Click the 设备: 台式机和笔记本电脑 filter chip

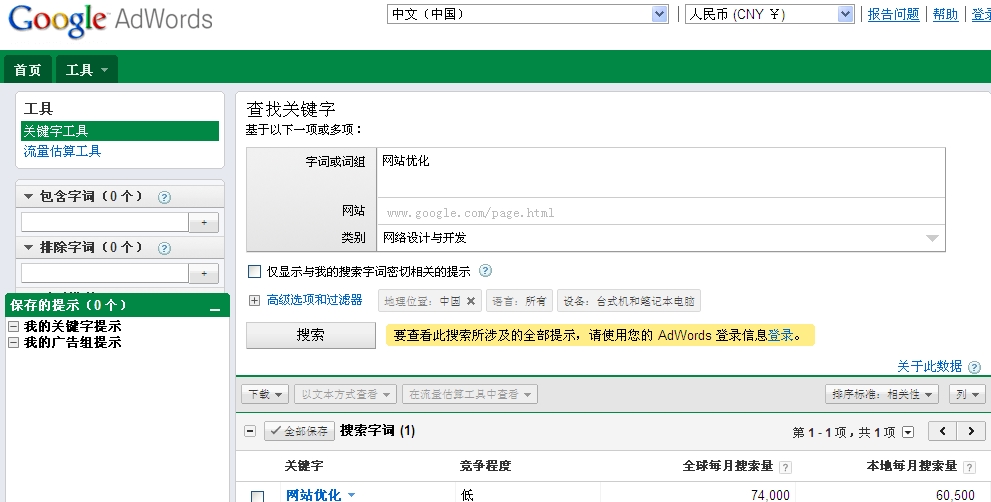[x=629, y=301]
